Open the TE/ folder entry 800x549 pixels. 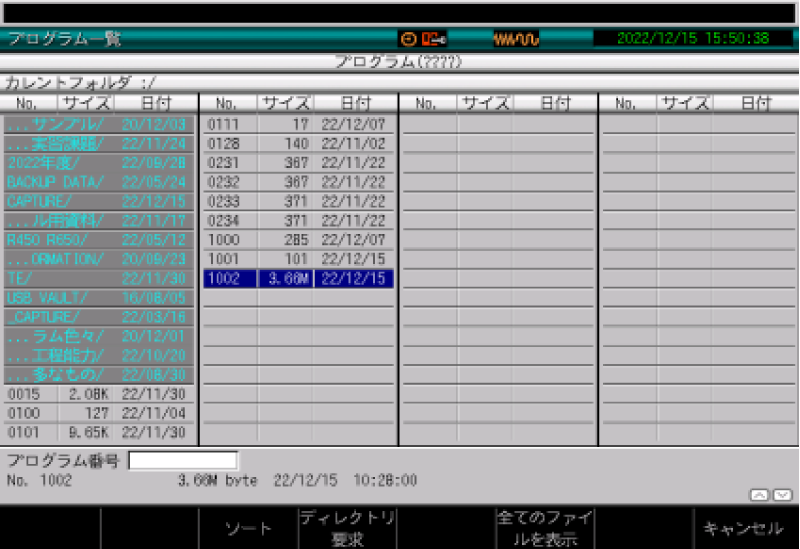(x=98, y=278)
